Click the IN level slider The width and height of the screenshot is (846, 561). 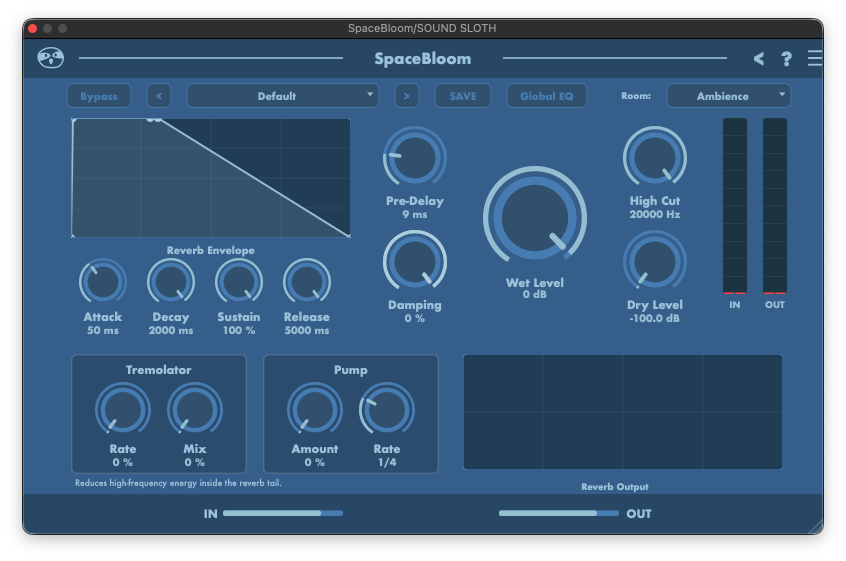[x=282, y=513]
